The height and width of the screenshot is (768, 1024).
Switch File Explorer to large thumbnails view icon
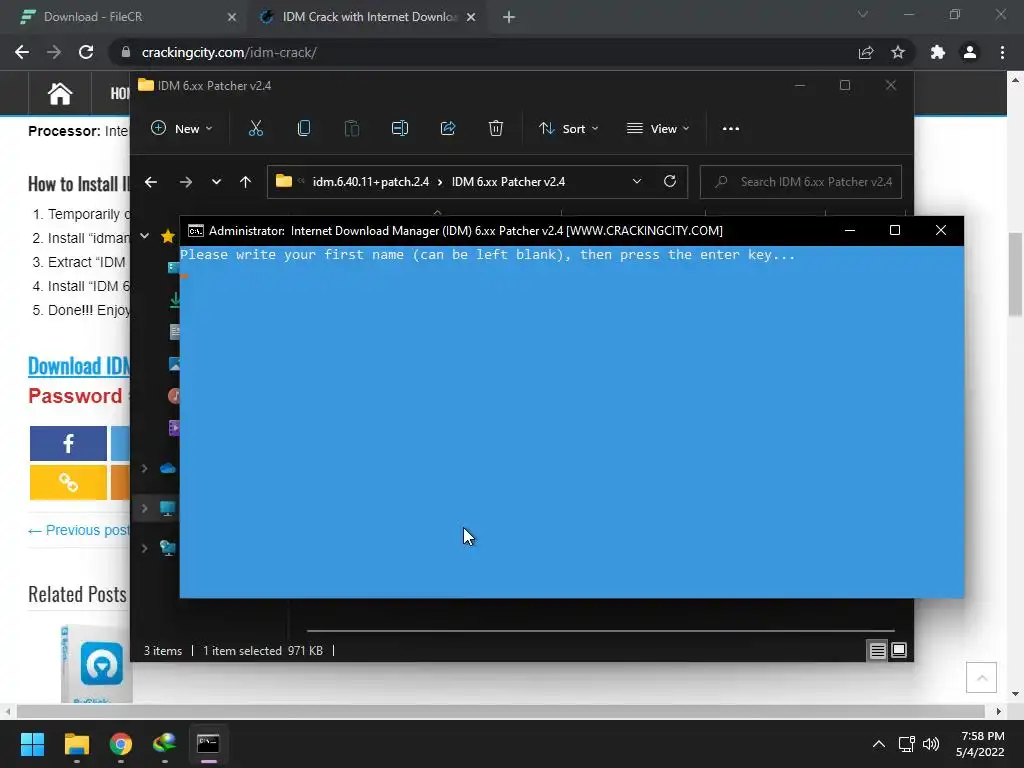(x=899, y=650)
